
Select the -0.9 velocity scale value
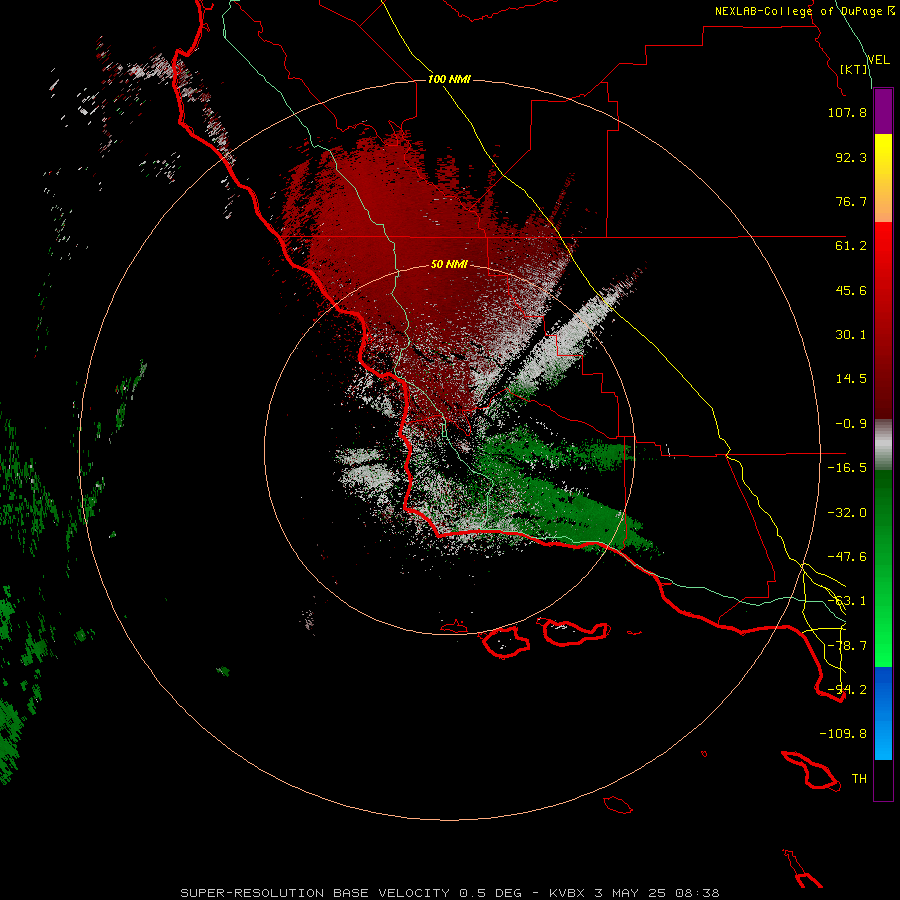point(851,424)
